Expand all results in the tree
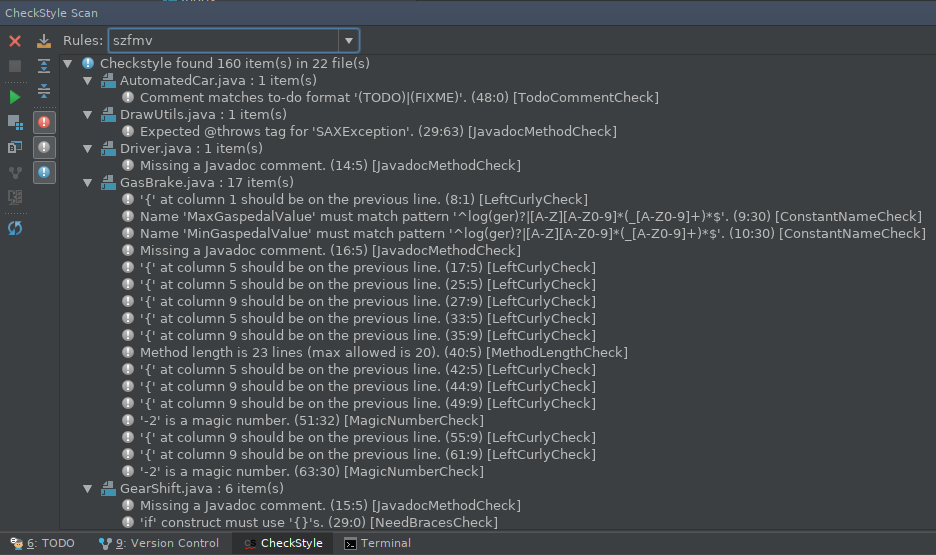Image resolution: width=936 pixels, height=555 pixels. 44,66
